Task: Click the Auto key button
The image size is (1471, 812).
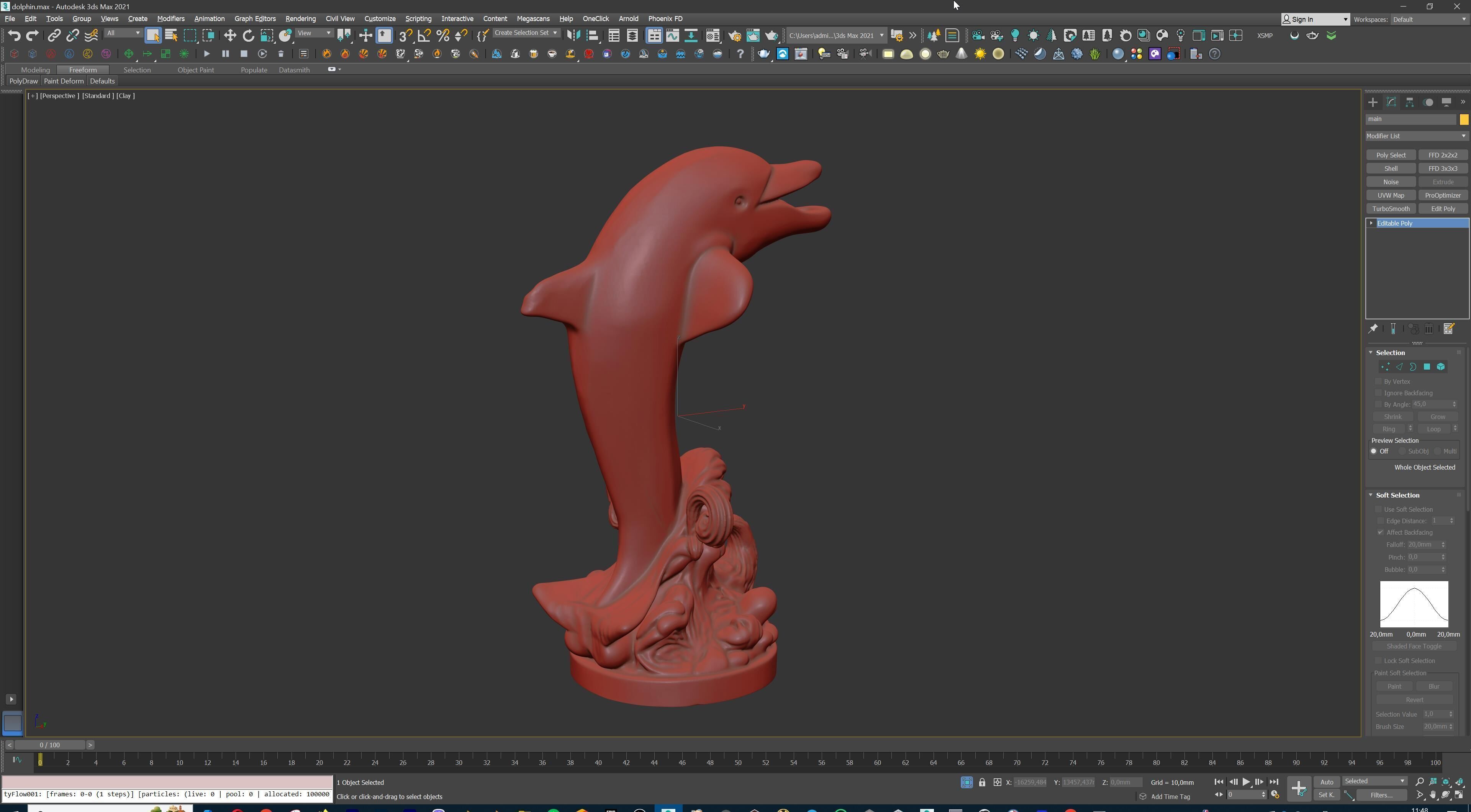Action: 1326,782
